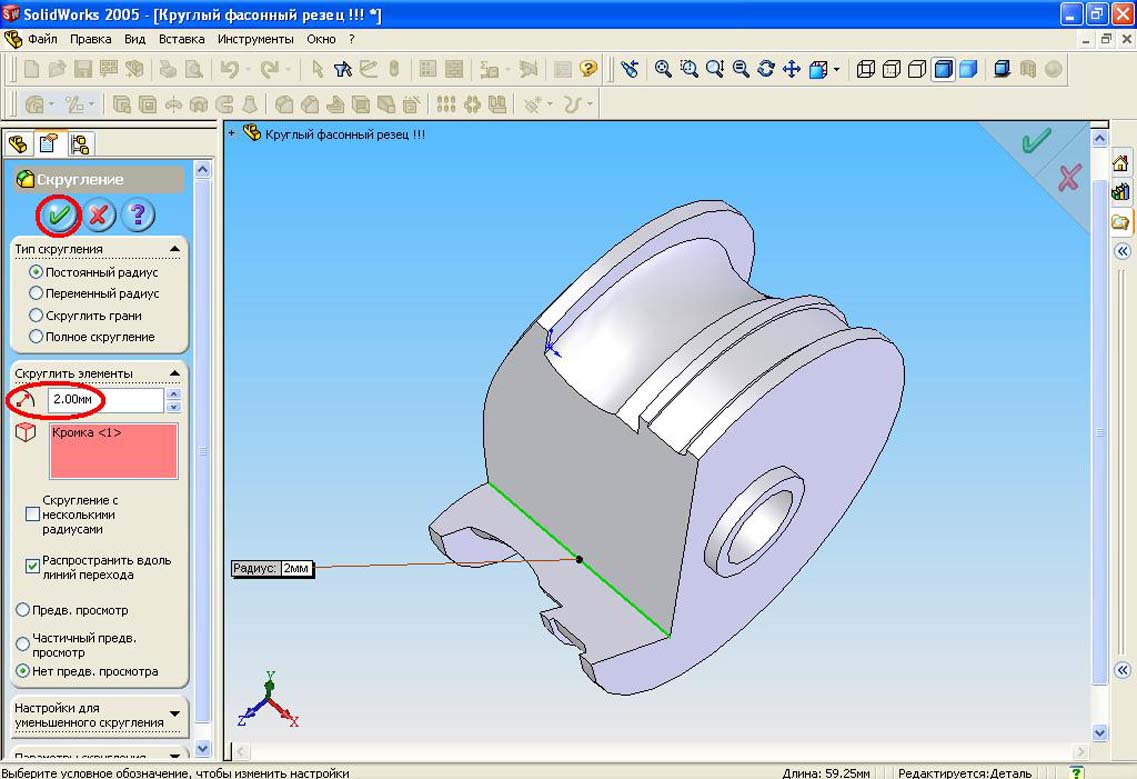Switch to the PropertyManager tab
Image resolution: width=1137 pixels, height=779 pixels.
[49, 143]
